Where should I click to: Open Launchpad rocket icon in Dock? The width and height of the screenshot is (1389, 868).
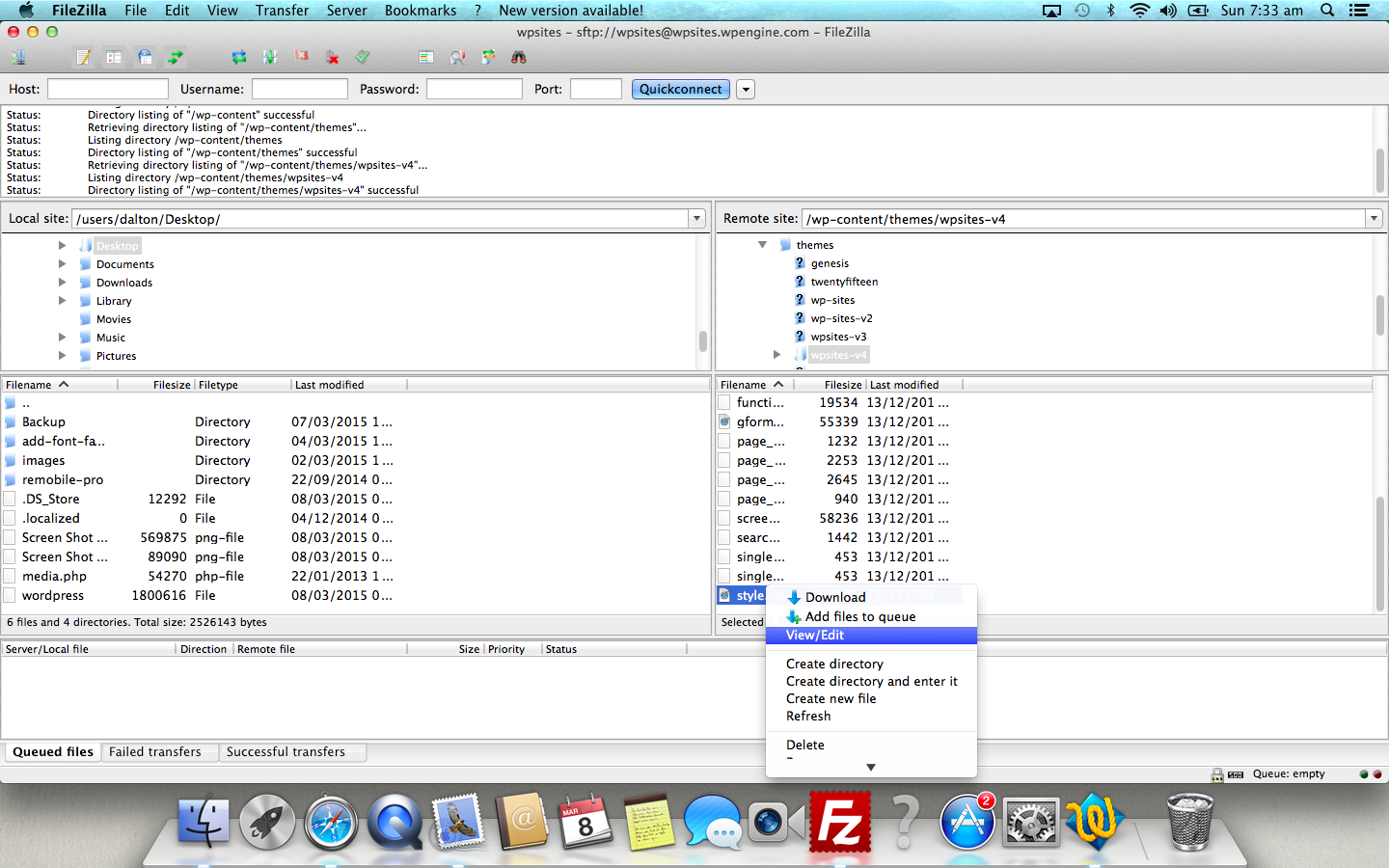267,823
